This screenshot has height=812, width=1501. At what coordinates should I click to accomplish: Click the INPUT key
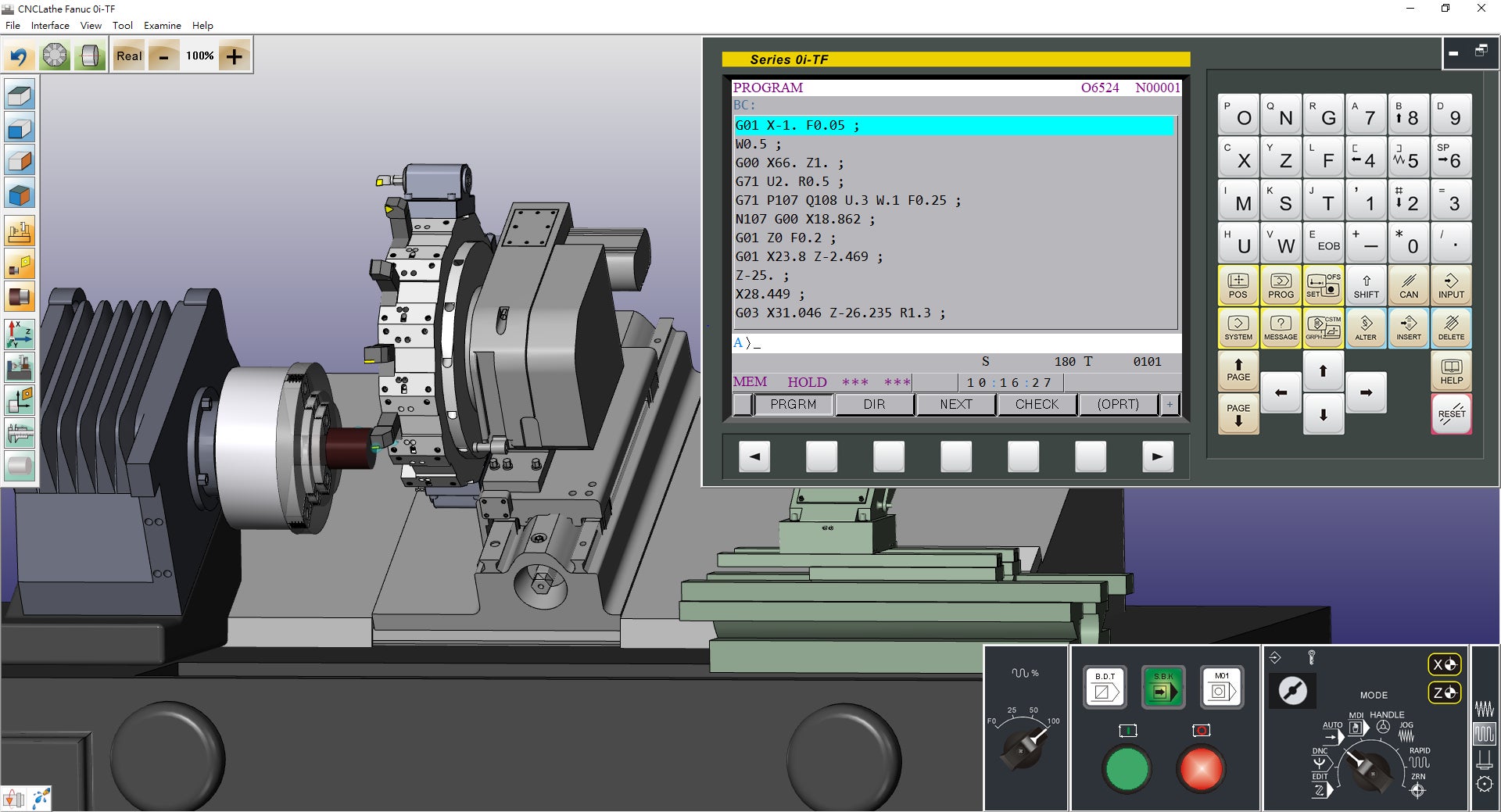(1451, 285)
